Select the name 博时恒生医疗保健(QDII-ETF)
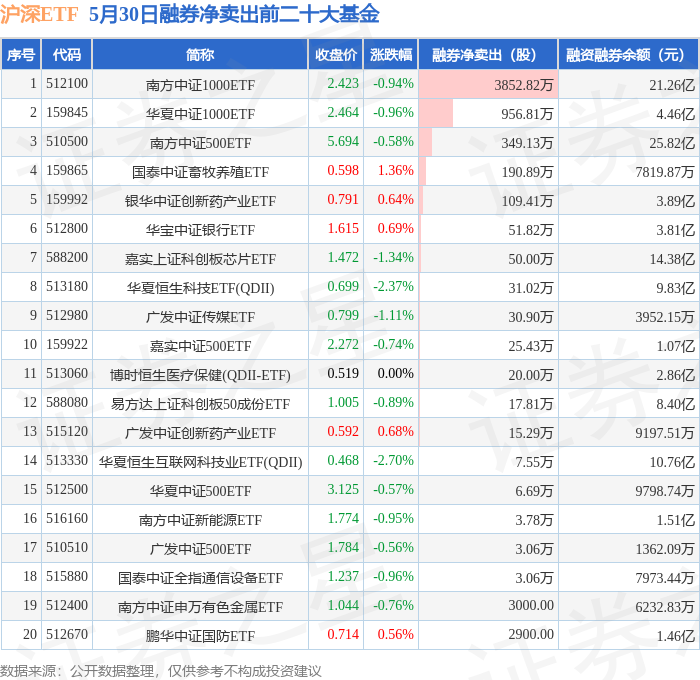This screenshot has width=700, height=680. tap(200, 375)
